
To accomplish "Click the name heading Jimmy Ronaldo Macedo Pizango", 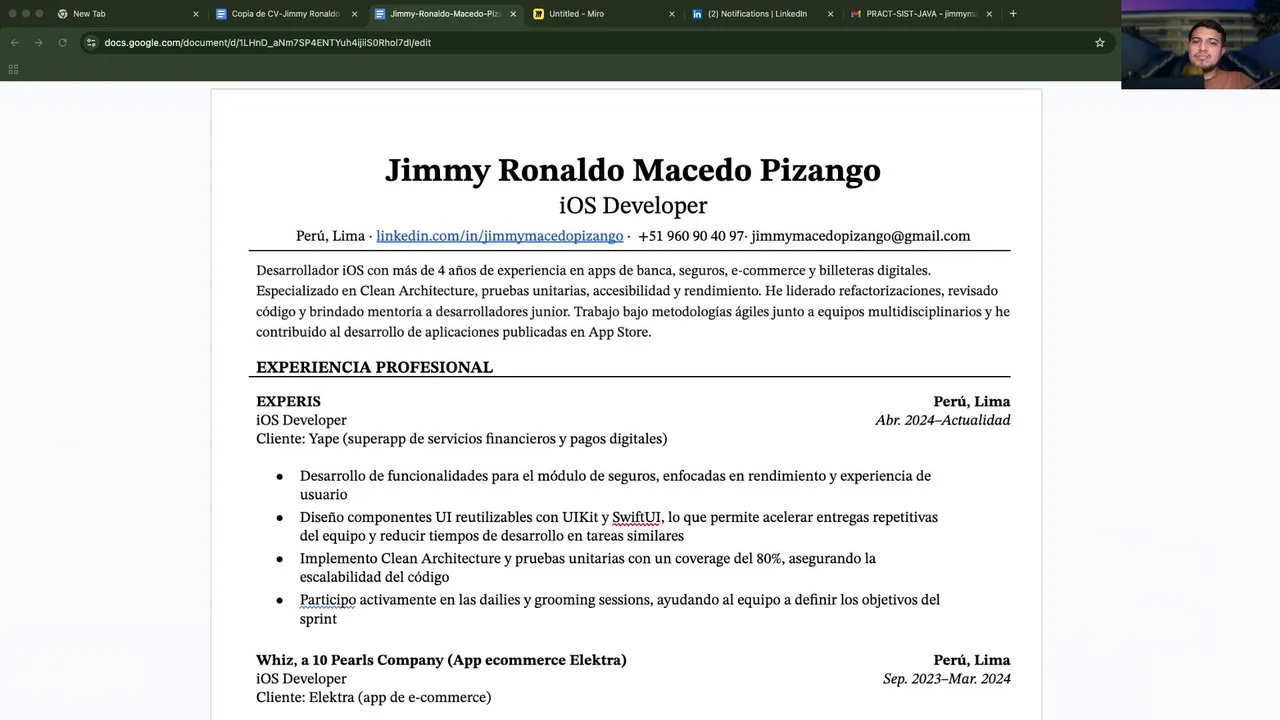I will point(633,170).
